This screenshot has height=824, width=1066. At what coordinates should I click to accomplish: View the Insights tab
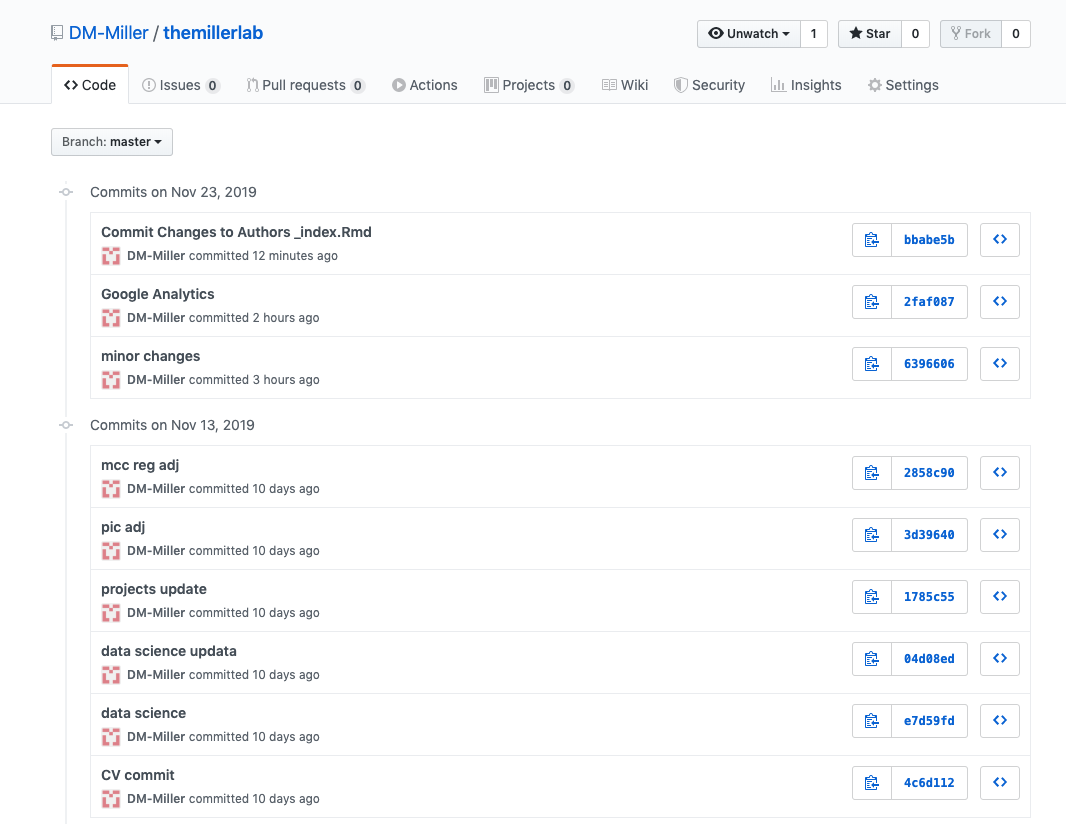pyautogui.click(x=806, y=85)
